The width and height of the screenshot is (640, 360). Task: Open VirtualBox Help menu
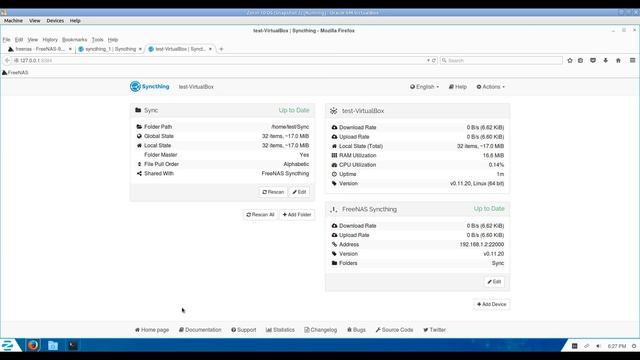(75, 20)
